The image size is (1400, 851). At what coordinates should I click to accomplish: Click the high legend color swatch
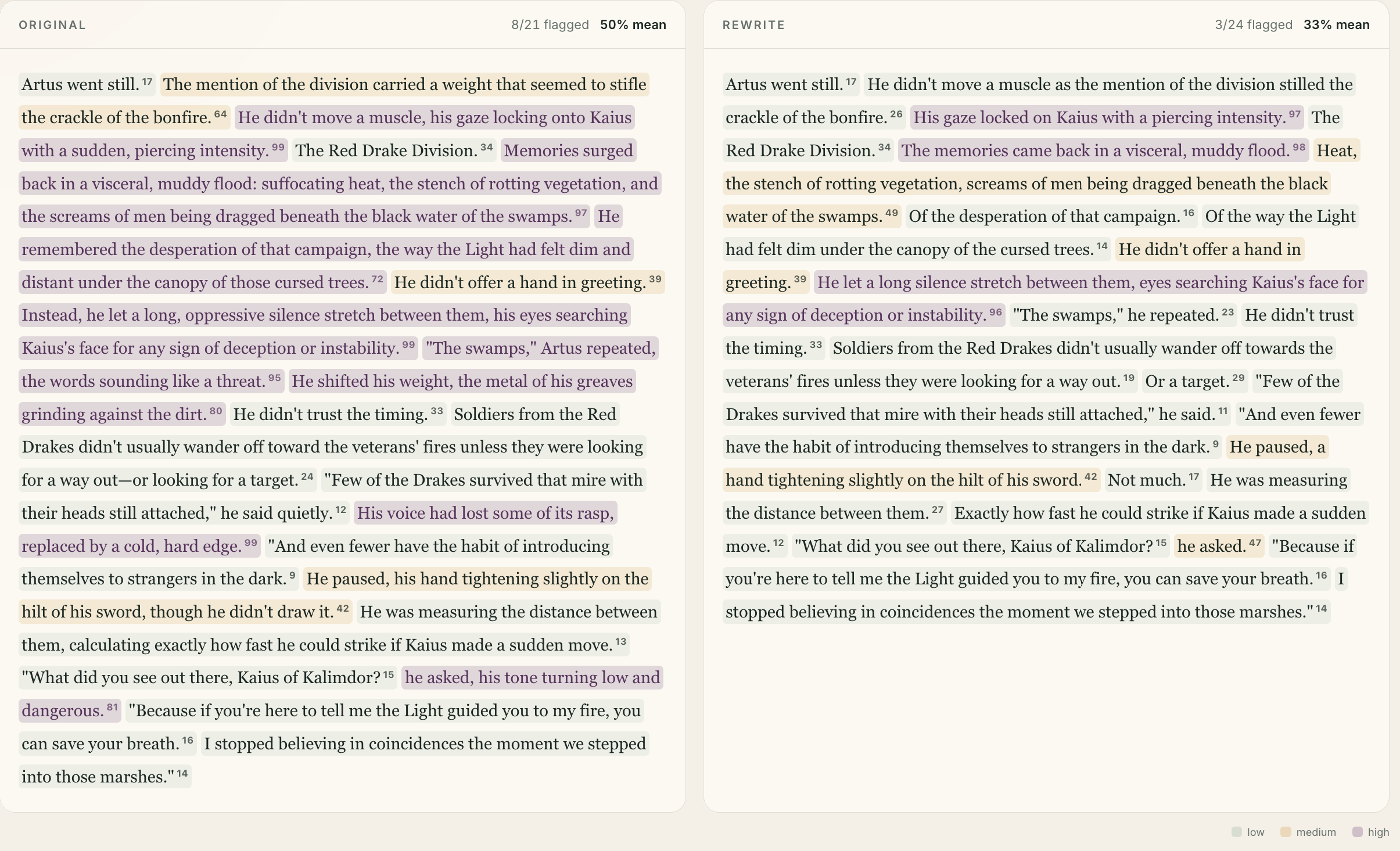pyautogui.click(x=1358, y=832)
